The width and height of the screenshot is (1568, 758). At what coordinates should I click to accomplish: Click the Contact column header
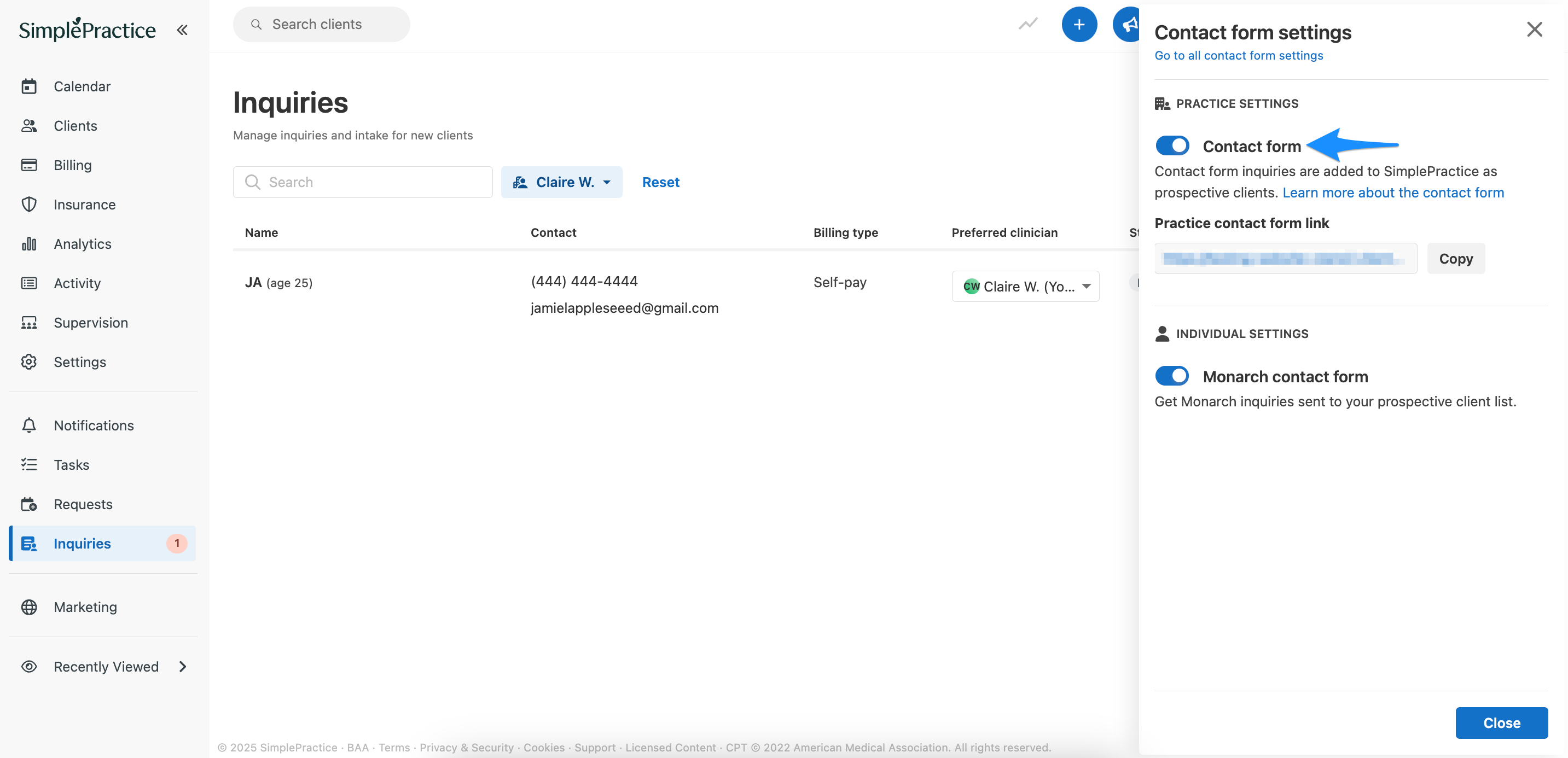[553, 232]
